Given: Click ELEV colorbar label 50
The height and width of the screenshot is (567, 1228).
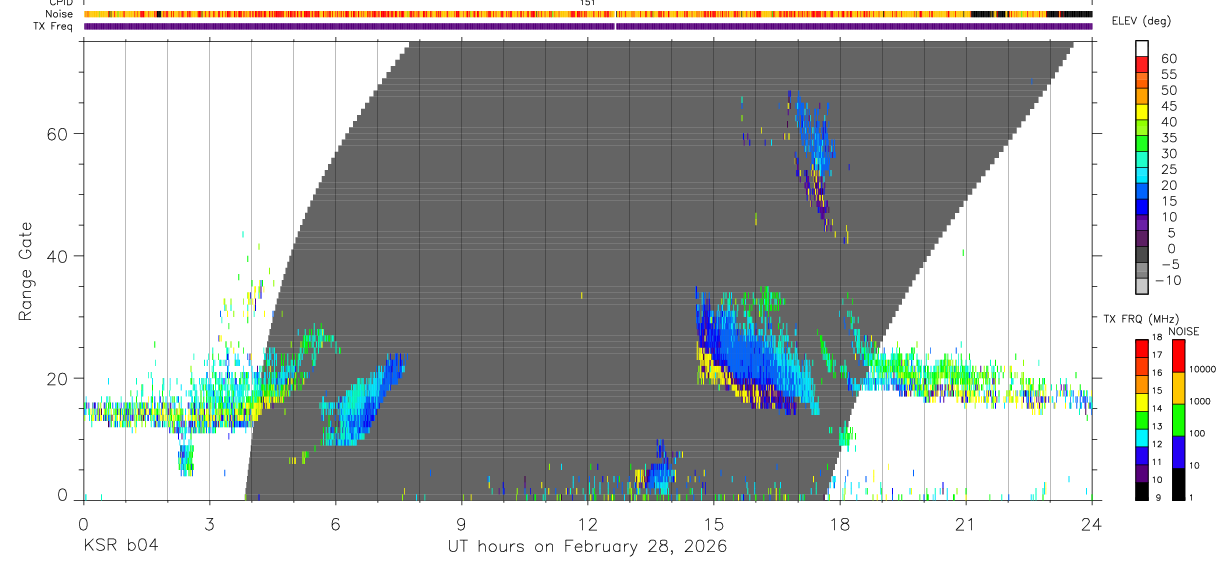Looking at the screenshot, I should 1168,90.
